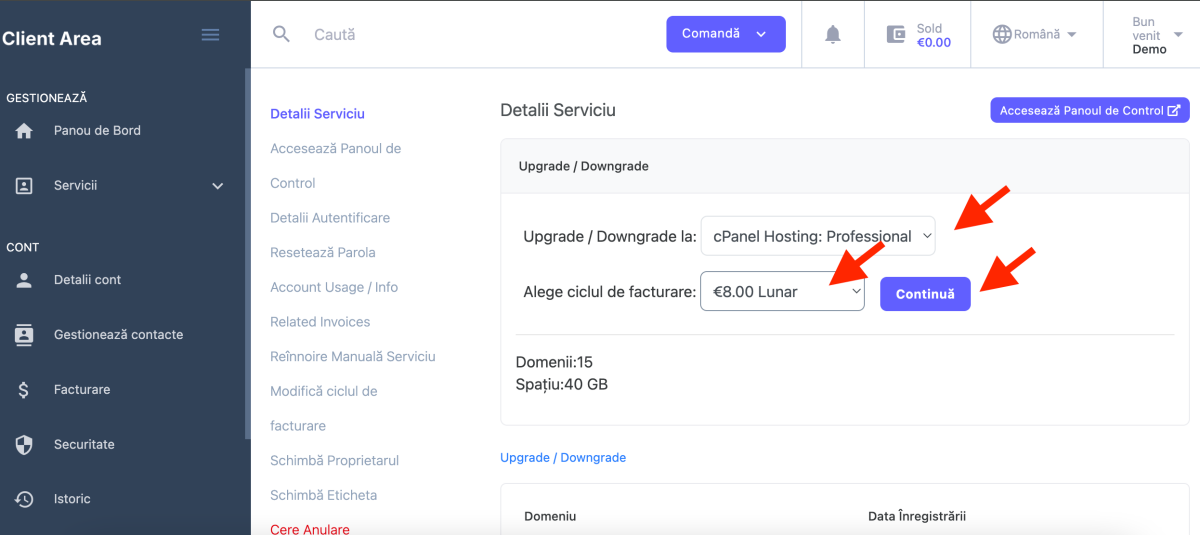The image size is (1200, 535).
Task: Click the Facturare dollar icon
Action: [x=24, y=390]
